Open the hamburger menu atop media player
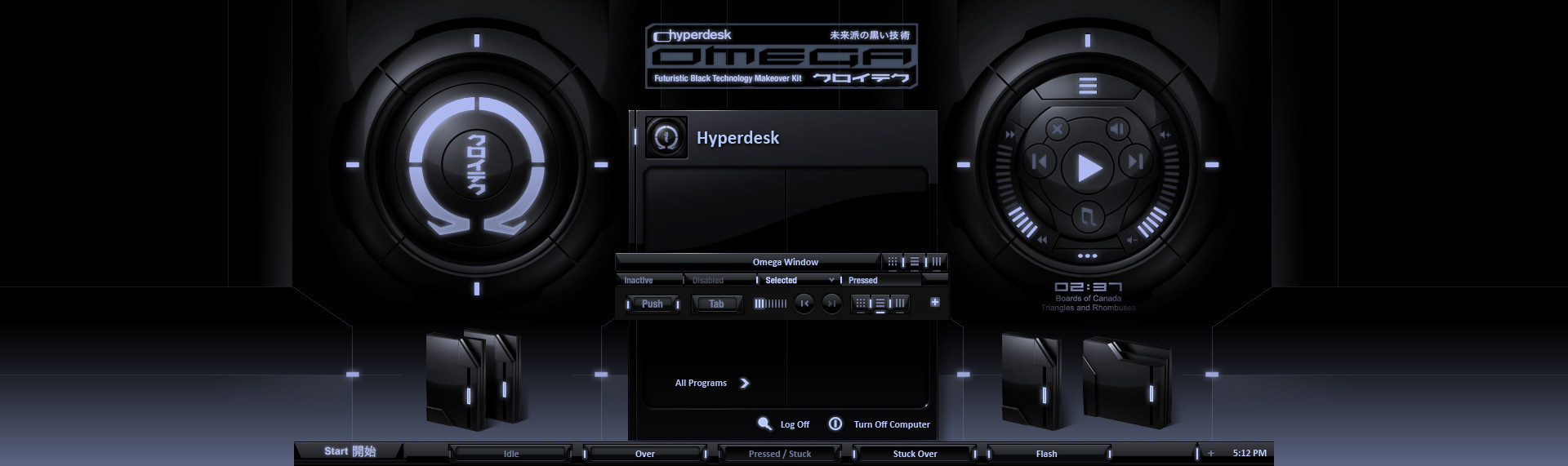This screenshot has width=1568, height=466. tap(1088, 85)
